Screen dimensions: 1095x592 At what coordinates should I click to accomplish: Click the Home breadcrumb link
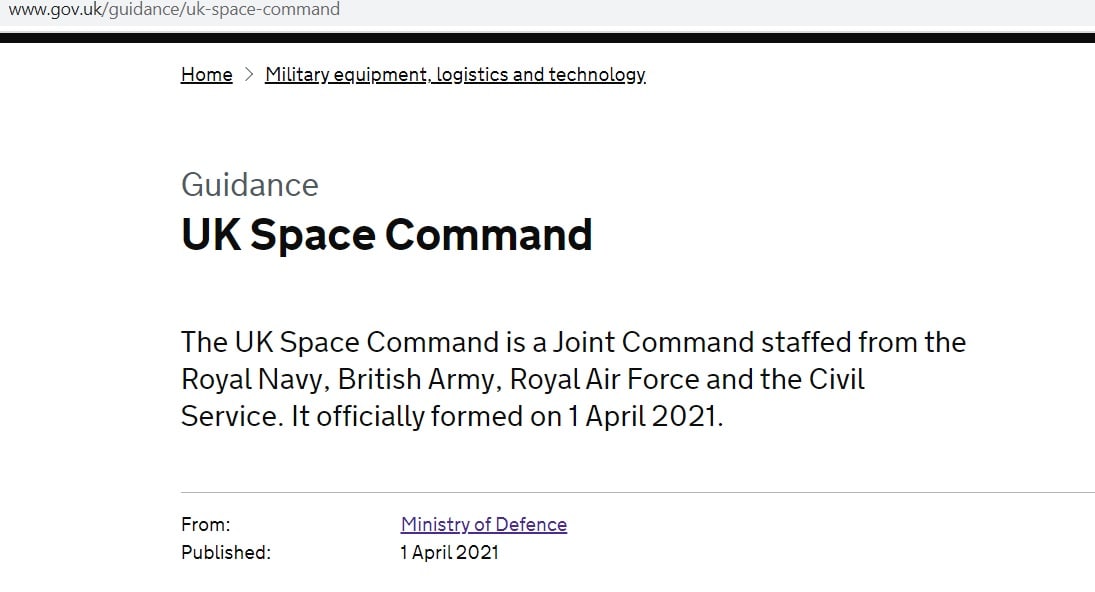click(206, 75)
